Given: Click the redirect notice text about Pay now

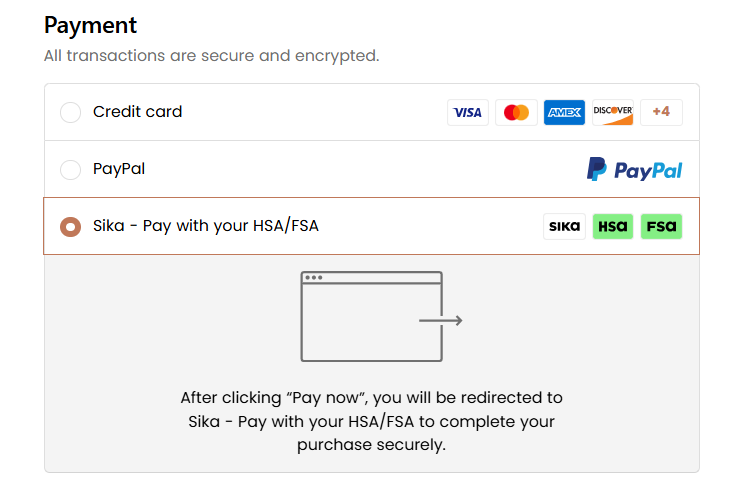Looking at the screenshot, I should pos(372,421).
